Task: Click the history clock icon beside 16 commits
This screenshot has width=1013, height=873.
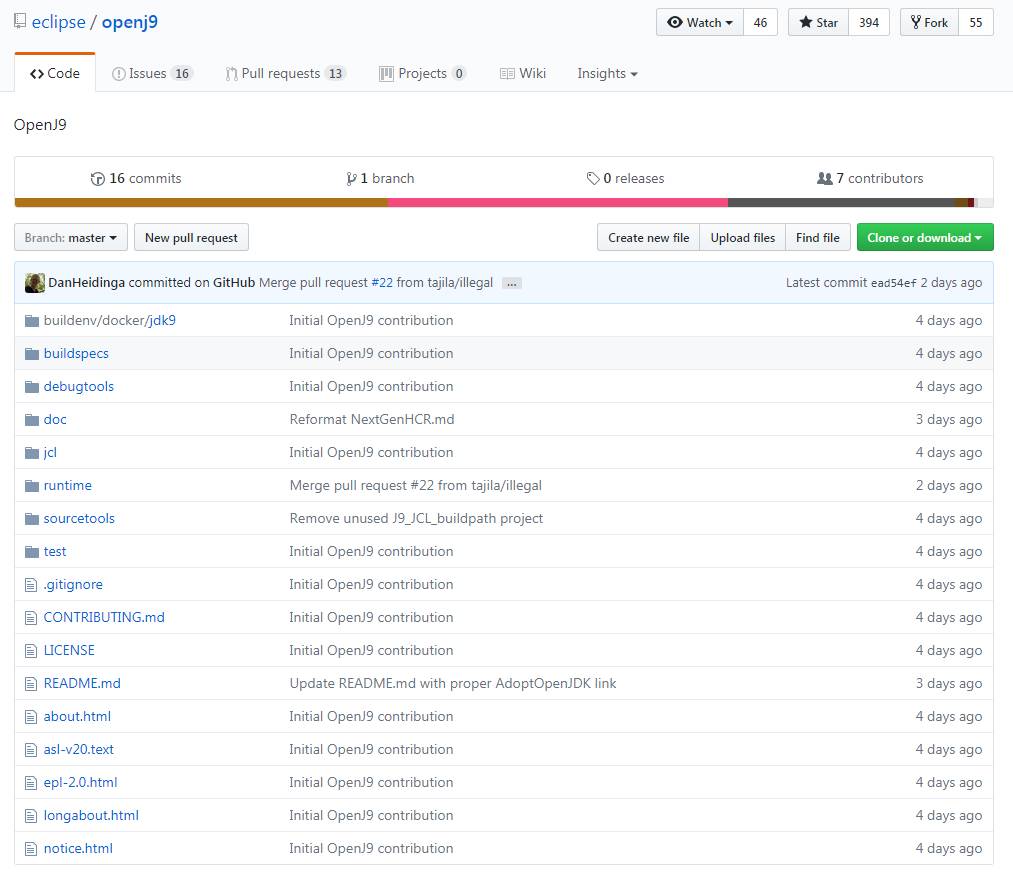Action: [98, 179]
